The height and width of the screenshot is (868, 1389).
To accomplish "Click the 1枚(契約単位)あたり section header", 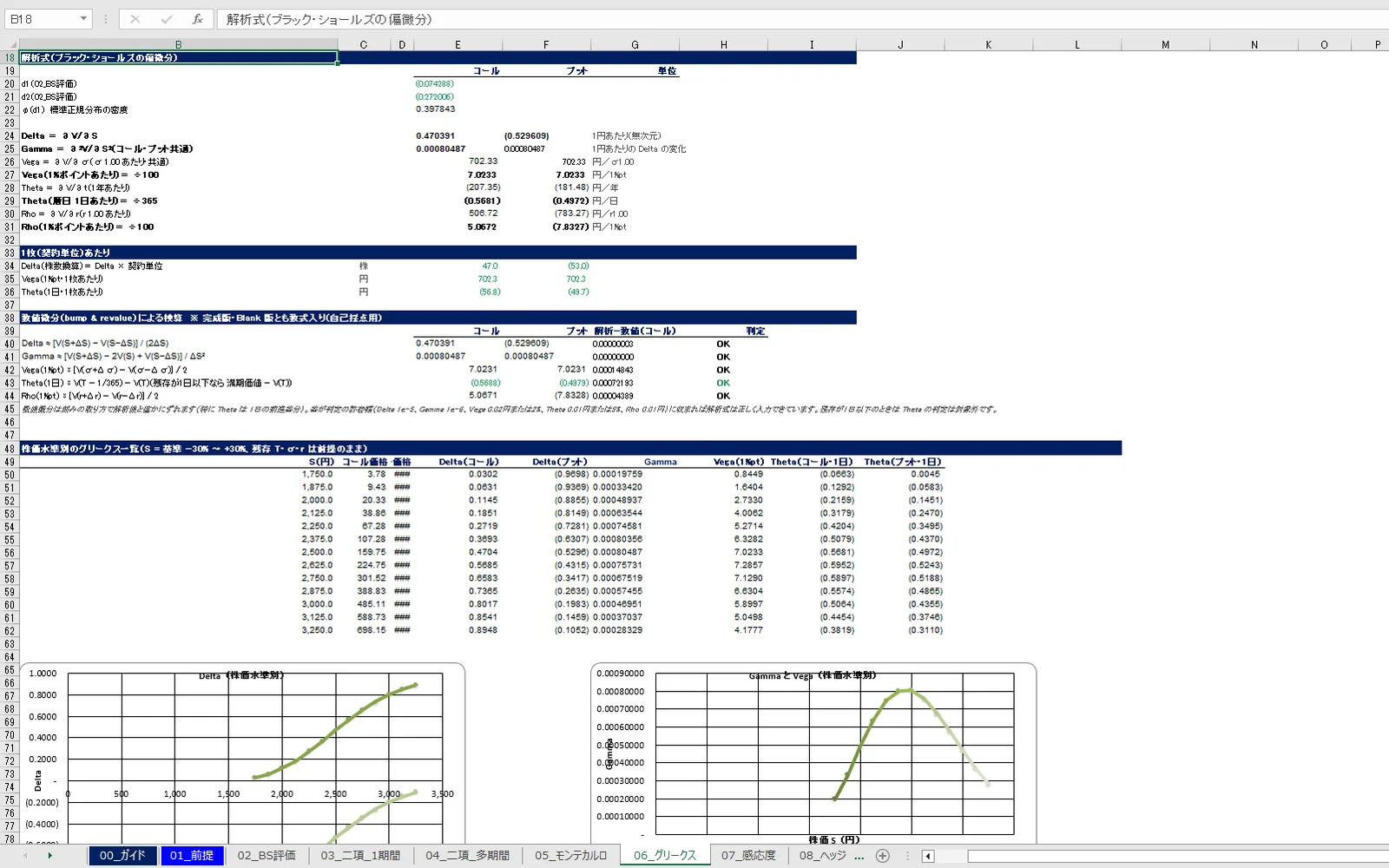I will (x=438, y=253).
